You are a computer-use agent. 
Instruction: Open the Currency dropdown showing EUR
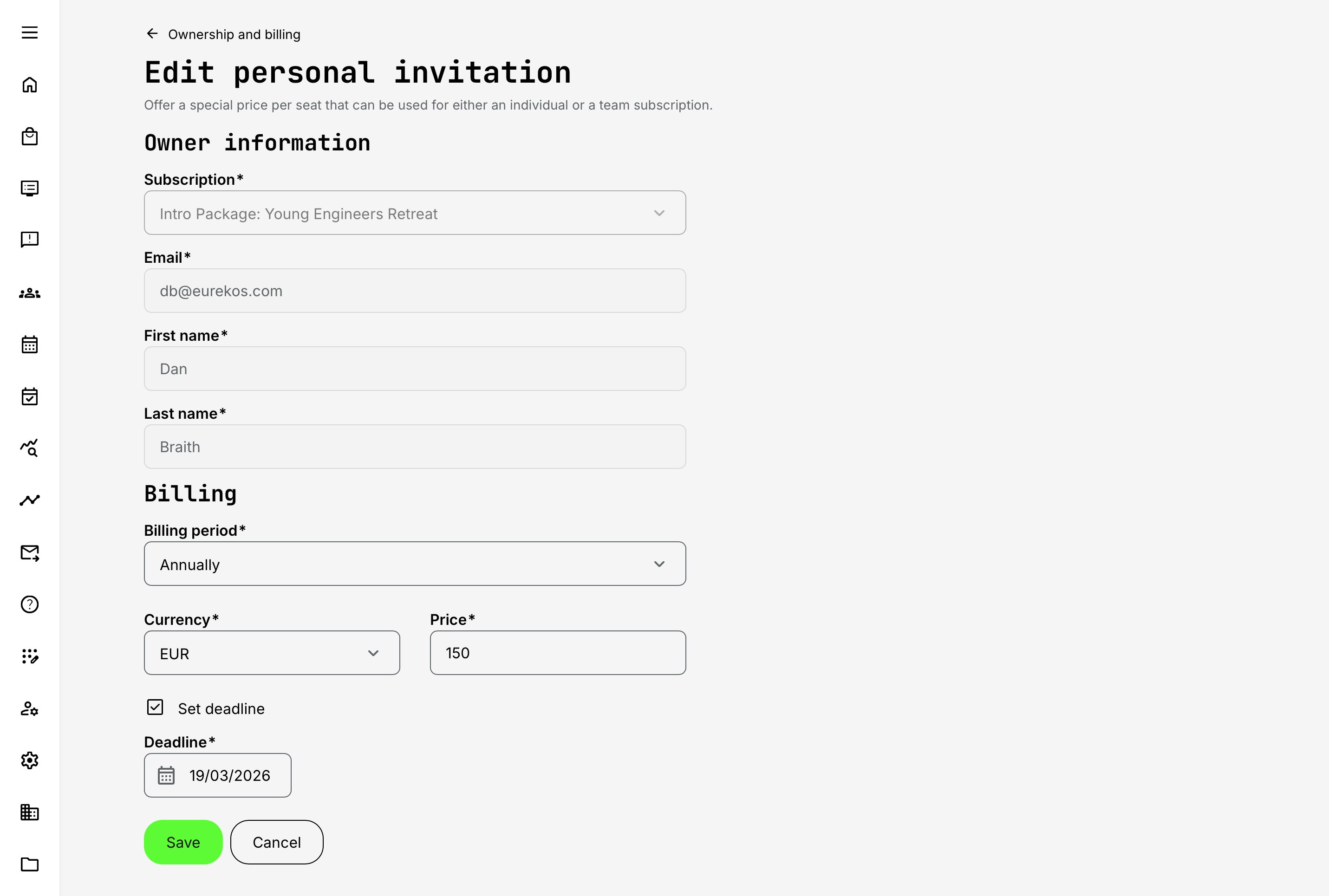(272, 653)
